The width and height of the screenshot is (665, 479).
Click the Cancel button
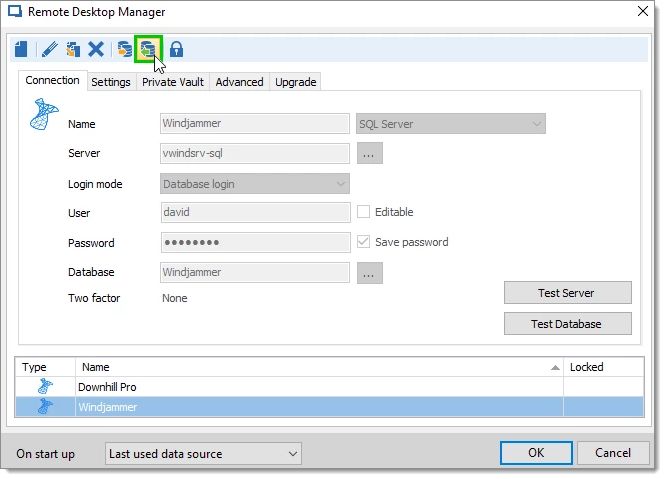click(x=613, y=453)
